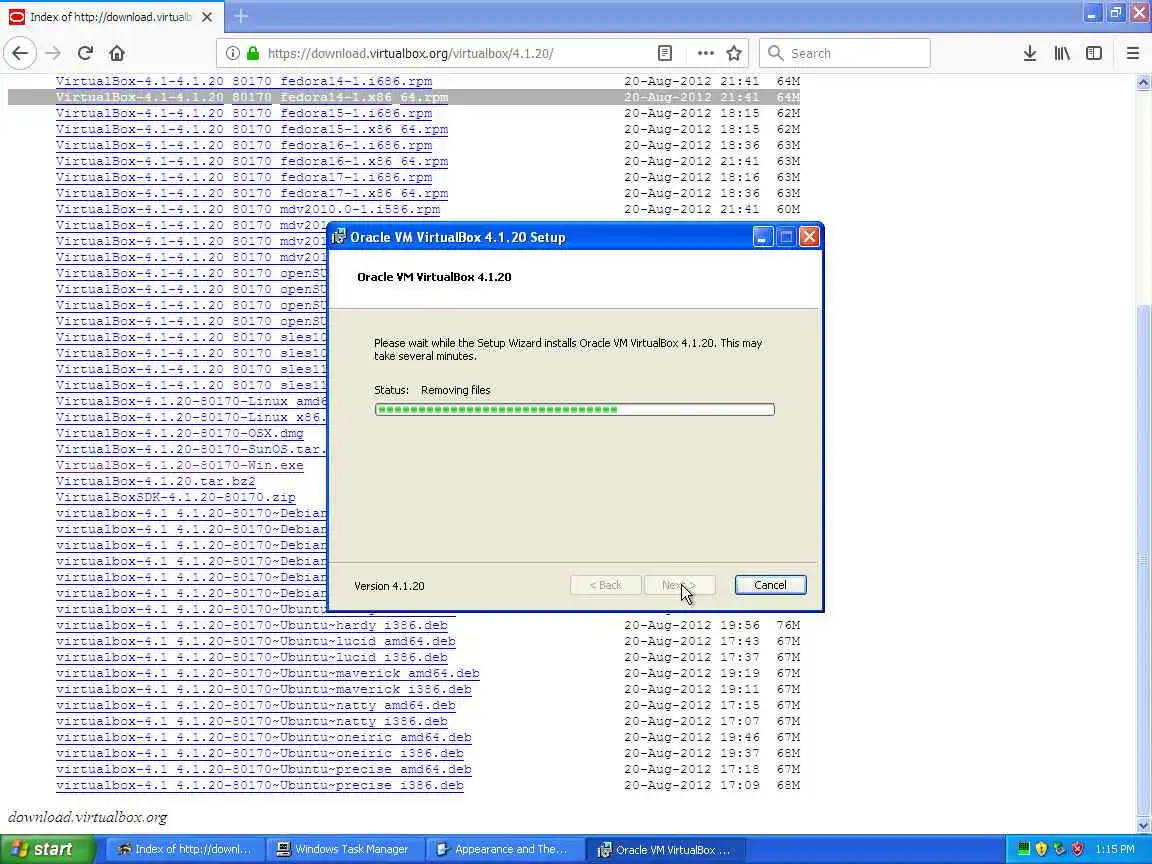
Task: Select highlighted fedora14-1.x86_64.rpm link
Action: coord(252,97)
